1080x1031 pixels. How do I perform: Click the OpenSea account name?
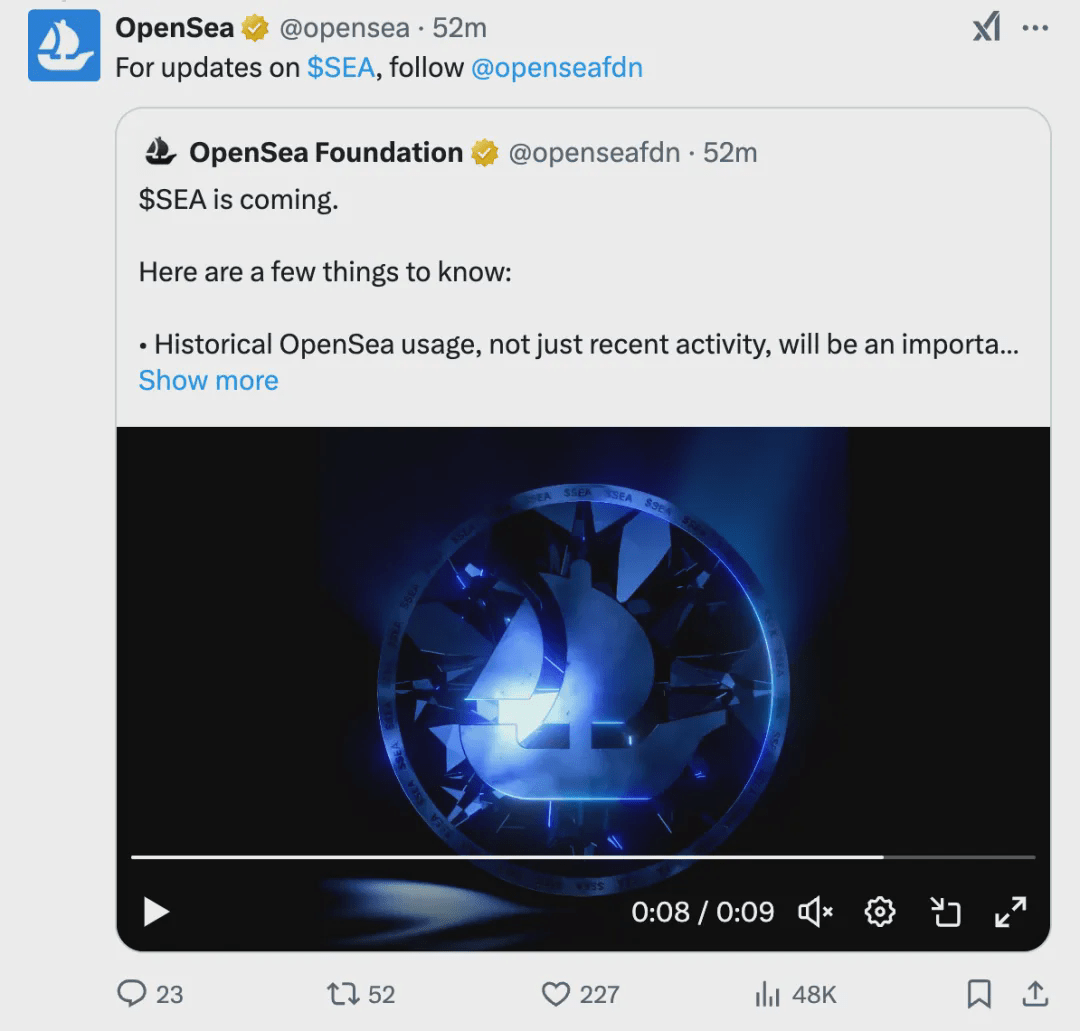(x=174, y=28)
